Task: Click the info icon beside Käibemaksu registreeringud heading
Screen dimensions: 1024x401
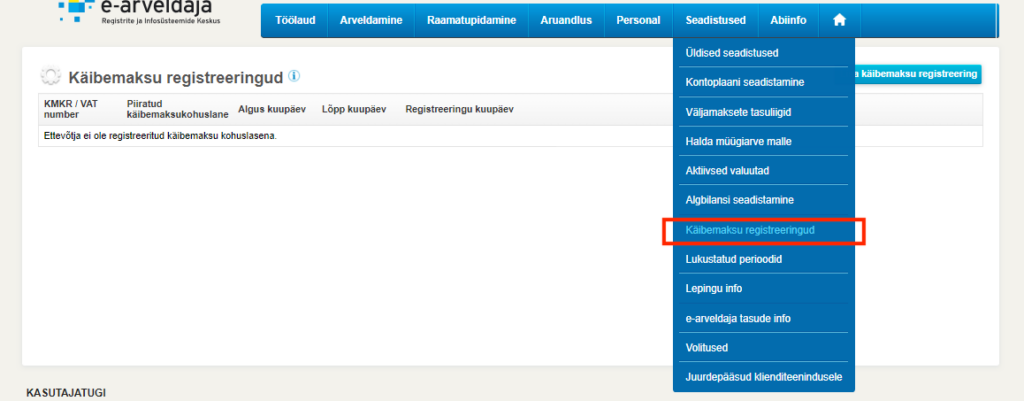Action: (294, 76)
